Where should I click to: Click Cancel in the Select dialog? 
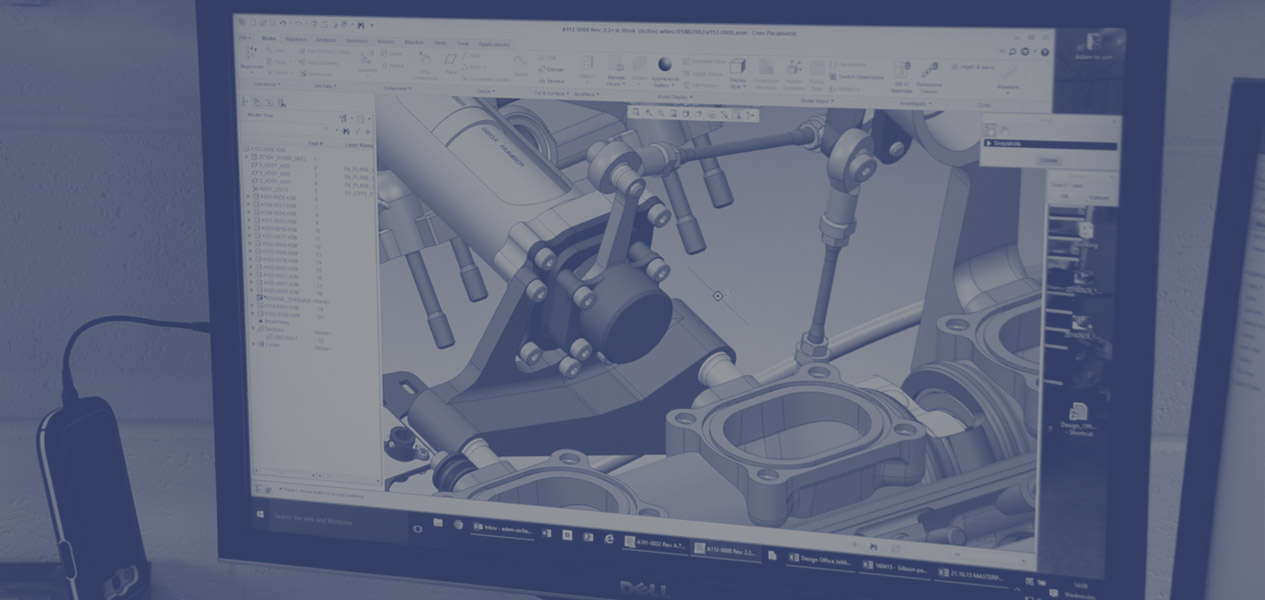tap(1099, 197)
